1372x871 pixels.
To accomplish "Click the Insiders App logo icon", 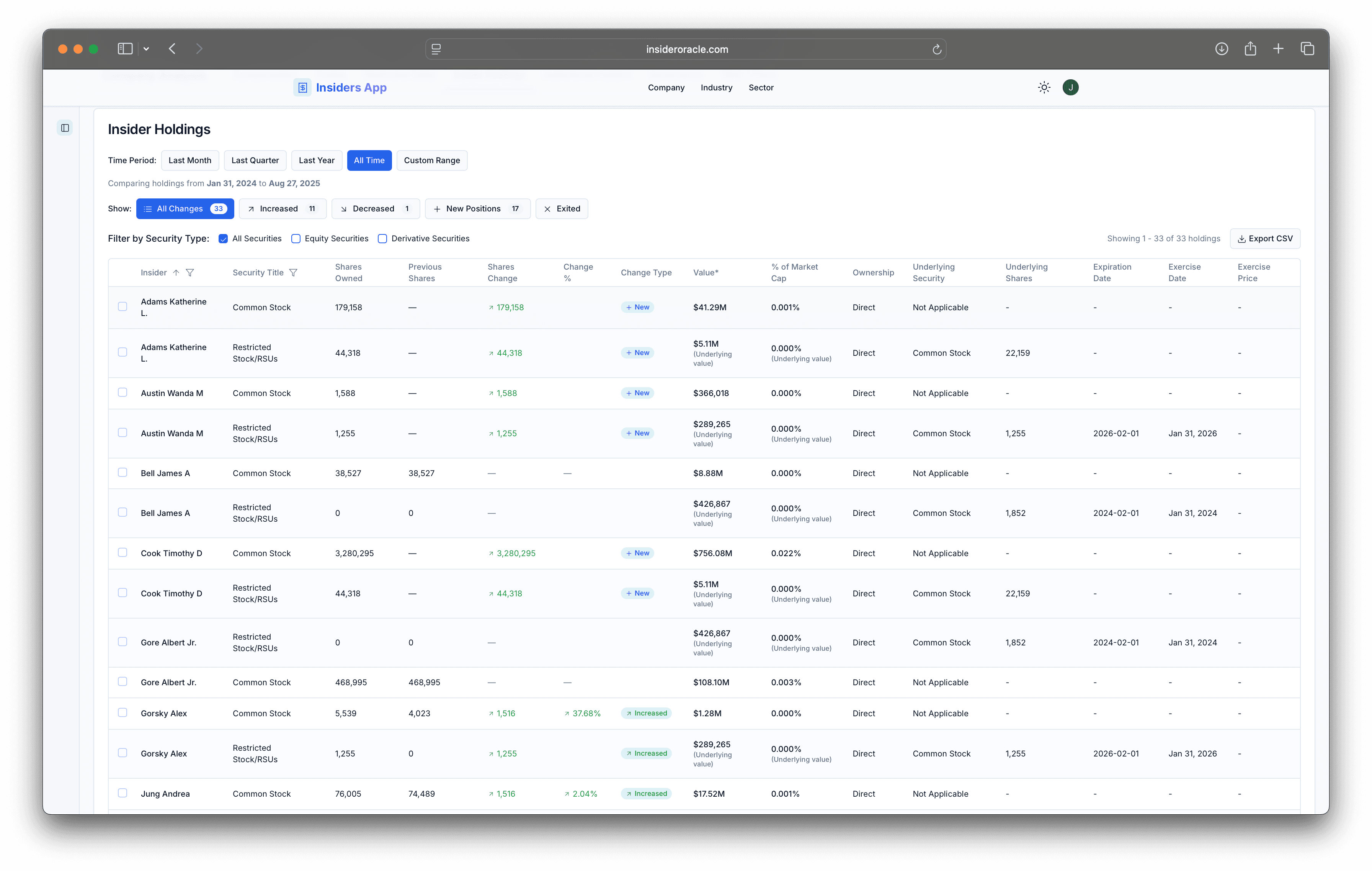I will tap(302, 87).
